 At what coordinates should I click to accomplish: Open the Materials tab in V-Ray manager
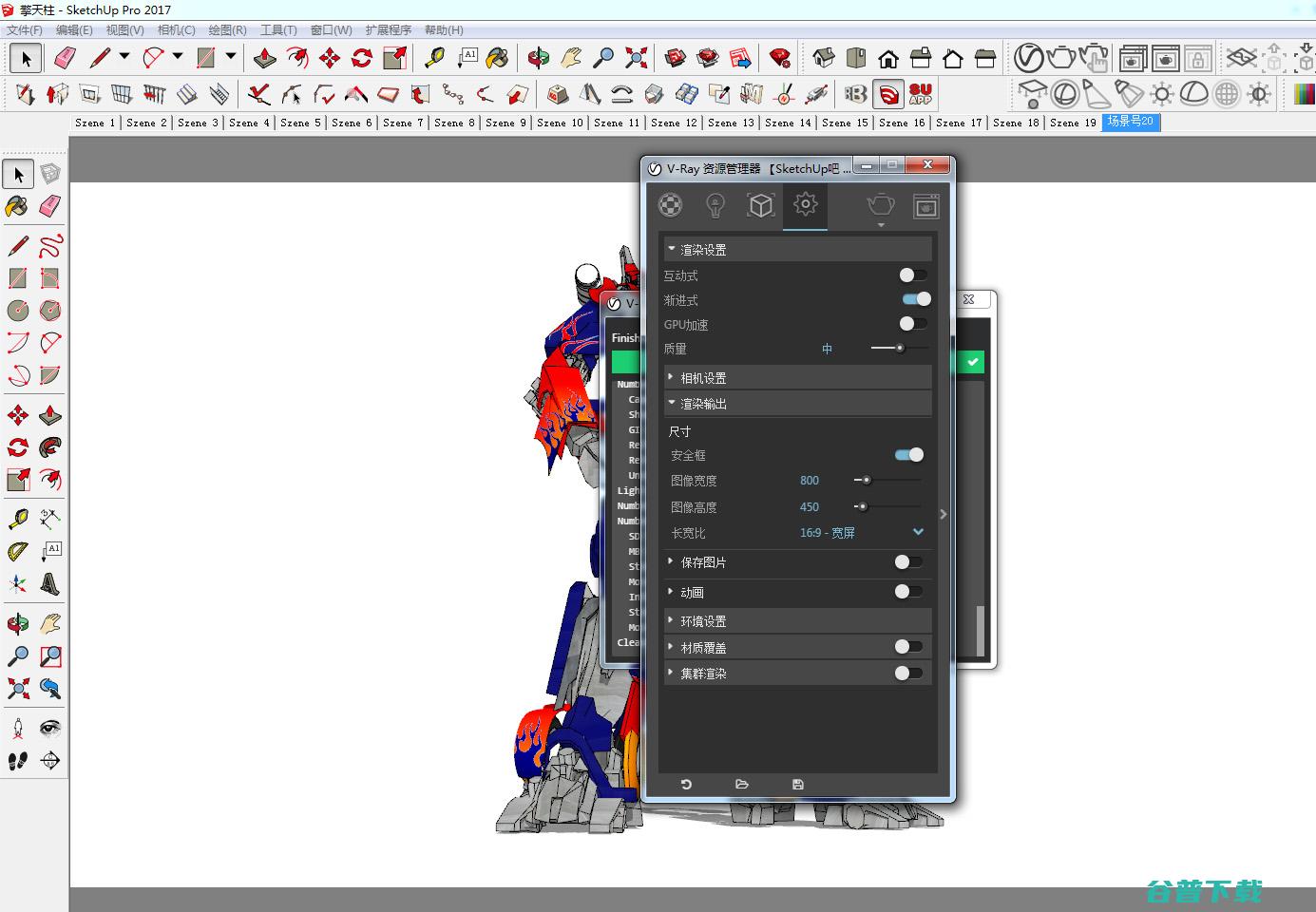tap(671, 205)
